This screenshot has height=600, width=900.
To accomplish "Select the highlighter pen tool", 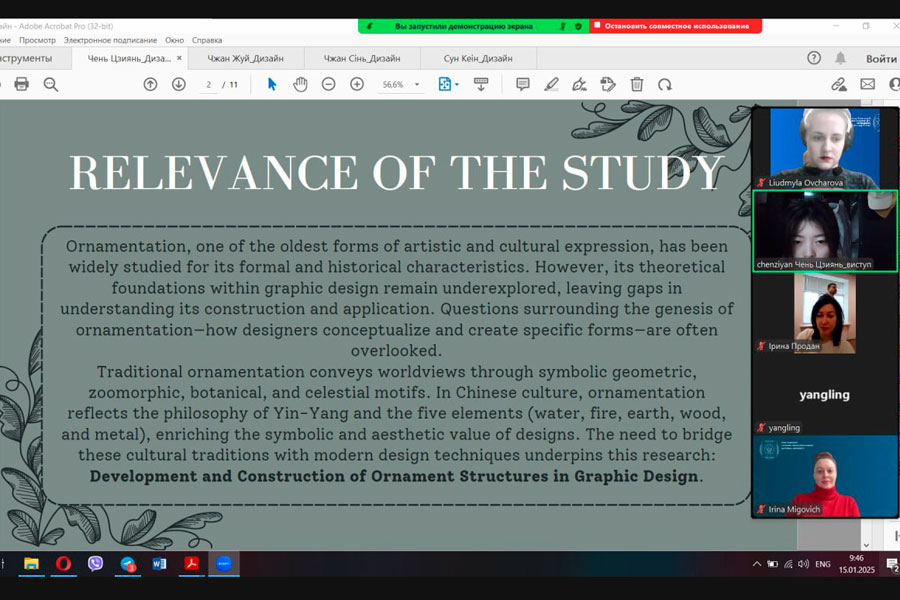I will click(x=551, y=84).
